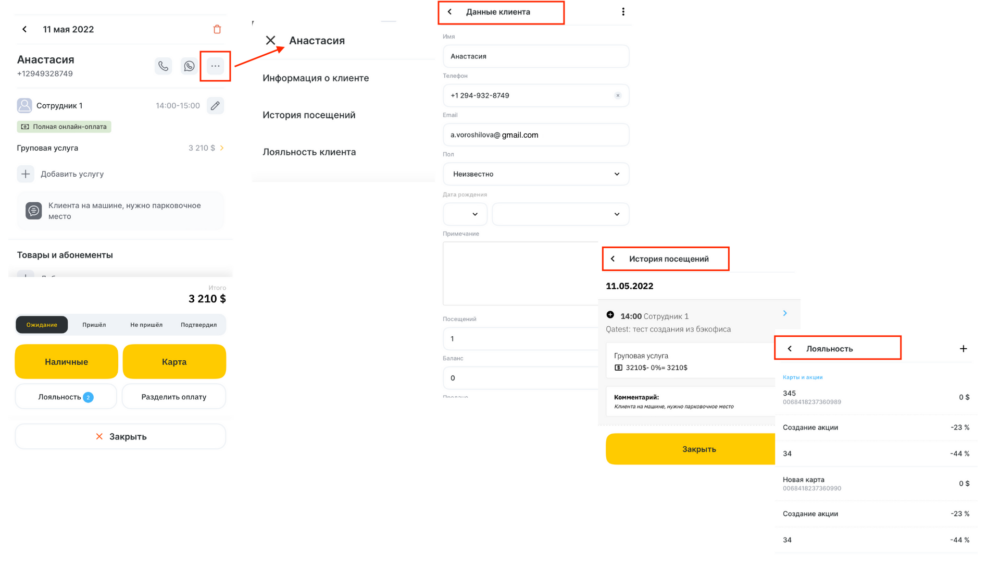Open the Пол gender dropdown
Screen dimensions: 1000x563
535,174
